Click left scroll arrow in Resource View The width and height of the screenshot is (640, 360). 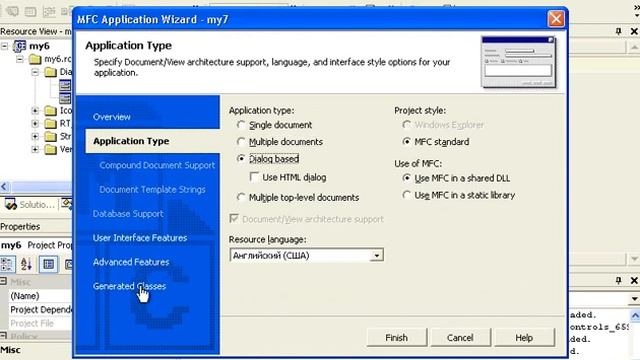pos(4,187)
